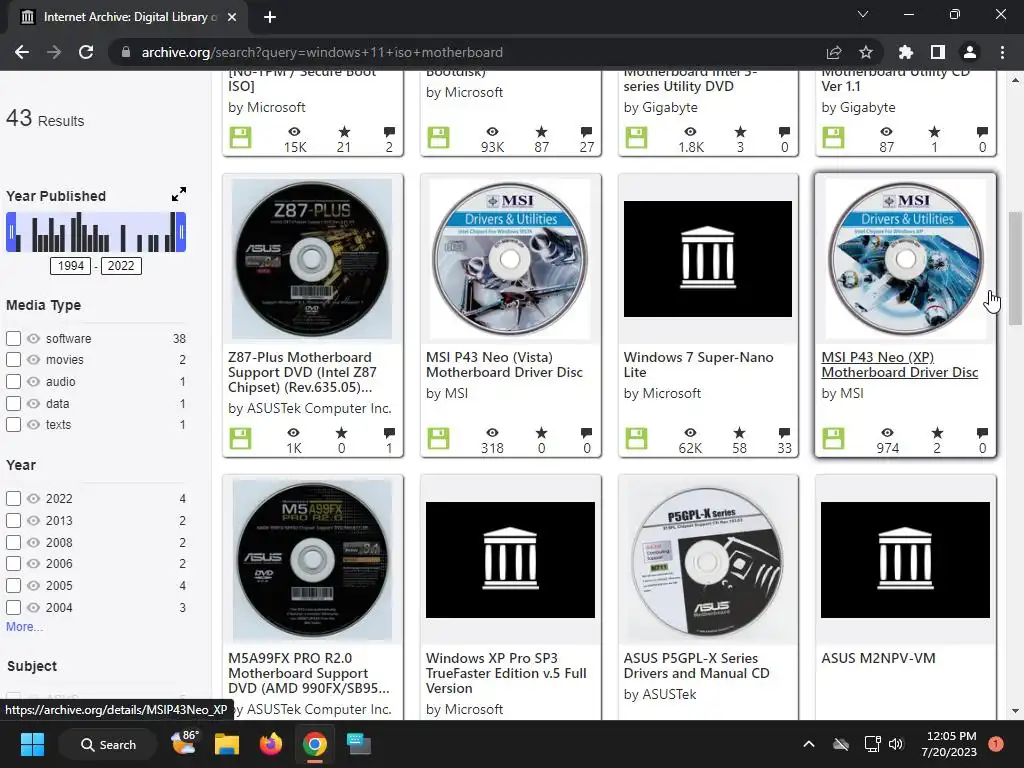Click the Year Published histogram bars
The image size is (1024, 768).
pyautogui.click(x=96, y=232)
